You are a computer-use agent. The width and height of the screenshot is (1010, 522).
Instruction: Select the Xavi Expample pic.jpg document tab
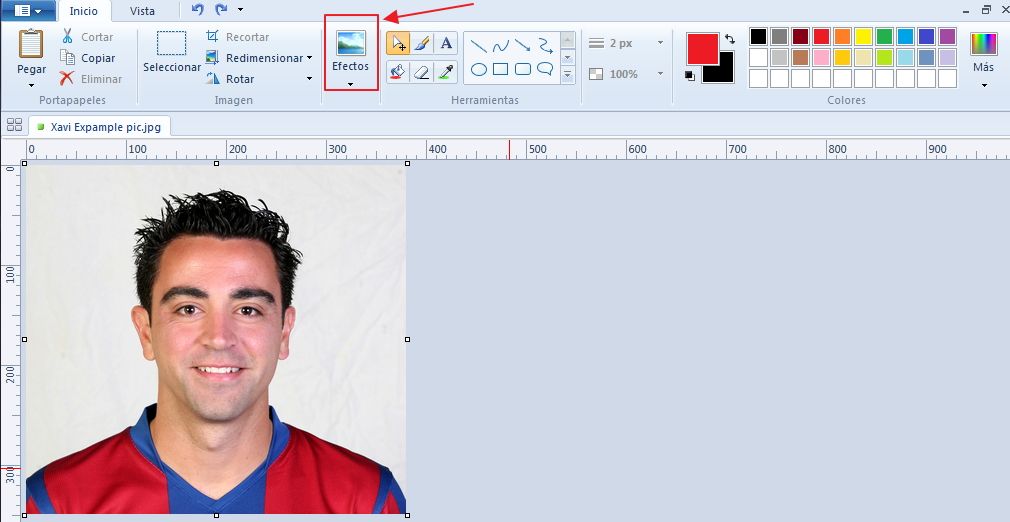pos(100,127)
